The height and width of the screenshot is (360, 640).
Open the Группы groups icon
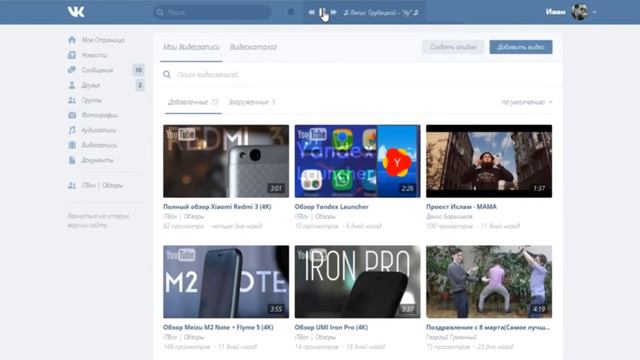click(x=72, y=100)
